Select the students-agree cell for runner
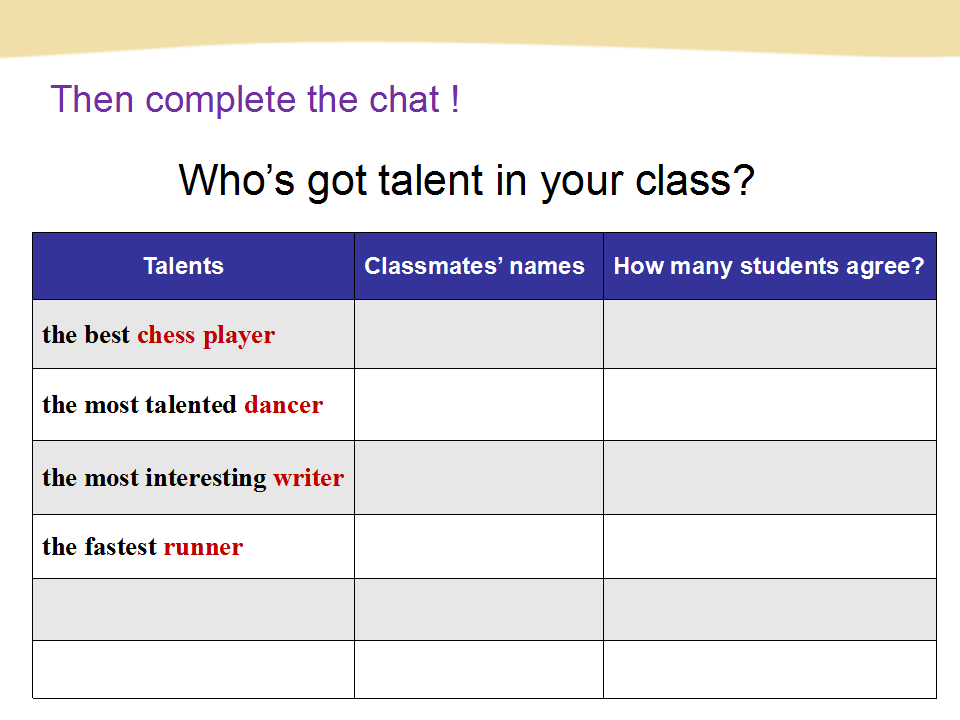 point(769,547)
